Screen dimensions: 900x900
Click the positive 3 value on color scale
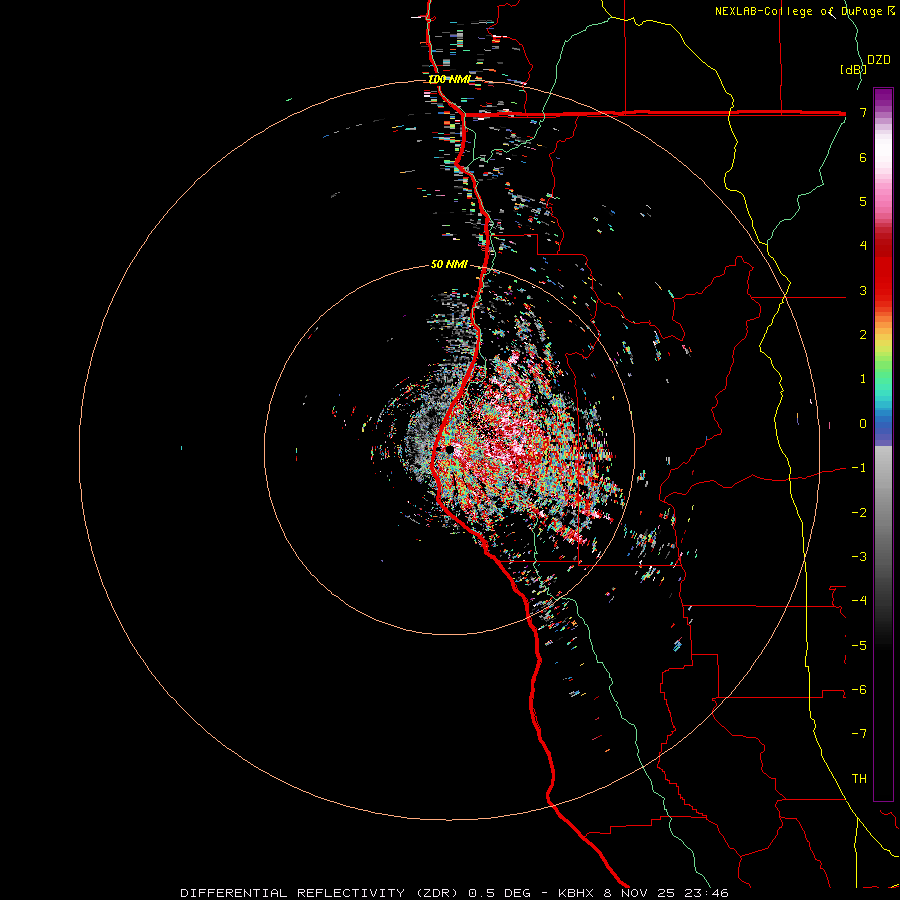tap(863, 290)
